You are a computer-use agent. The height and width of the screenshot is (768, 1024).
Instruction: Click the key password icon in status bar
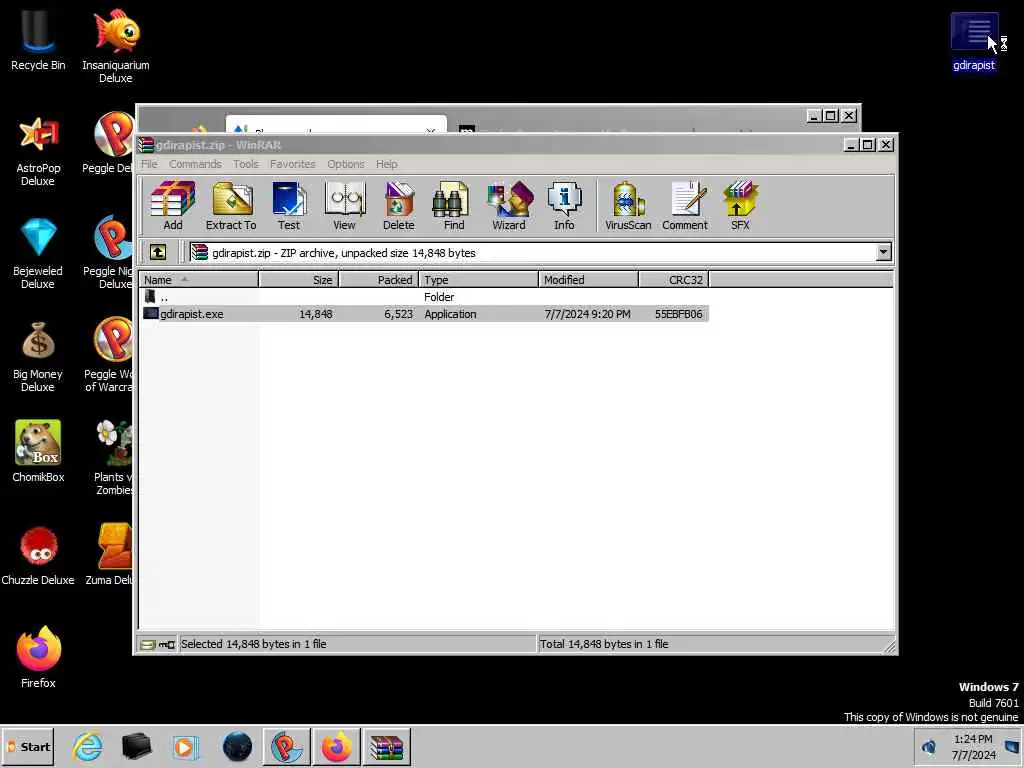[167, 645]
